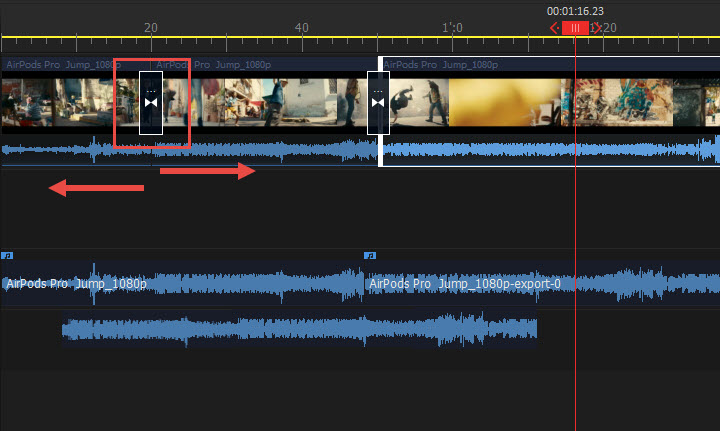Click the transition icon before the third clip

point(378,103)
